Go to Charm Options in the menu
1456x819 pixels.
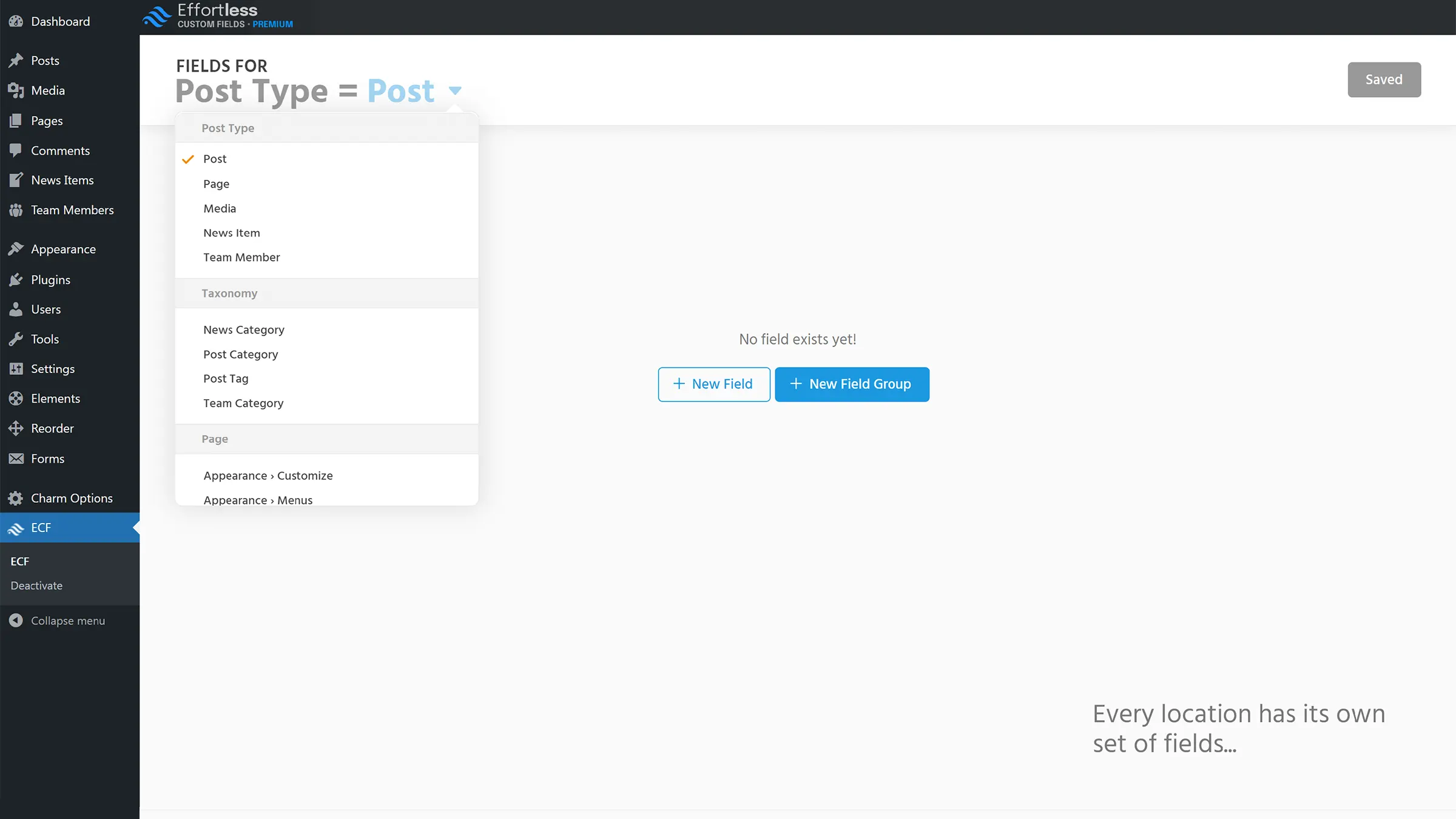point(72,497)
